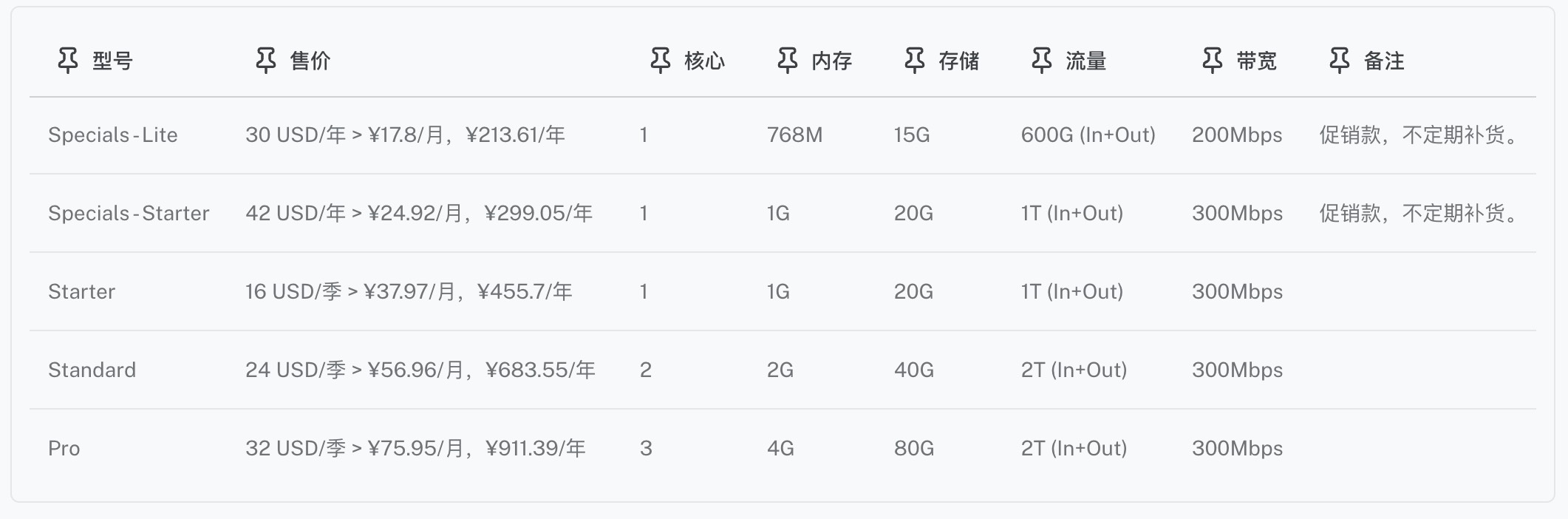
Task: Click the 32 USD/季 price cell
Action: (415, 449)
